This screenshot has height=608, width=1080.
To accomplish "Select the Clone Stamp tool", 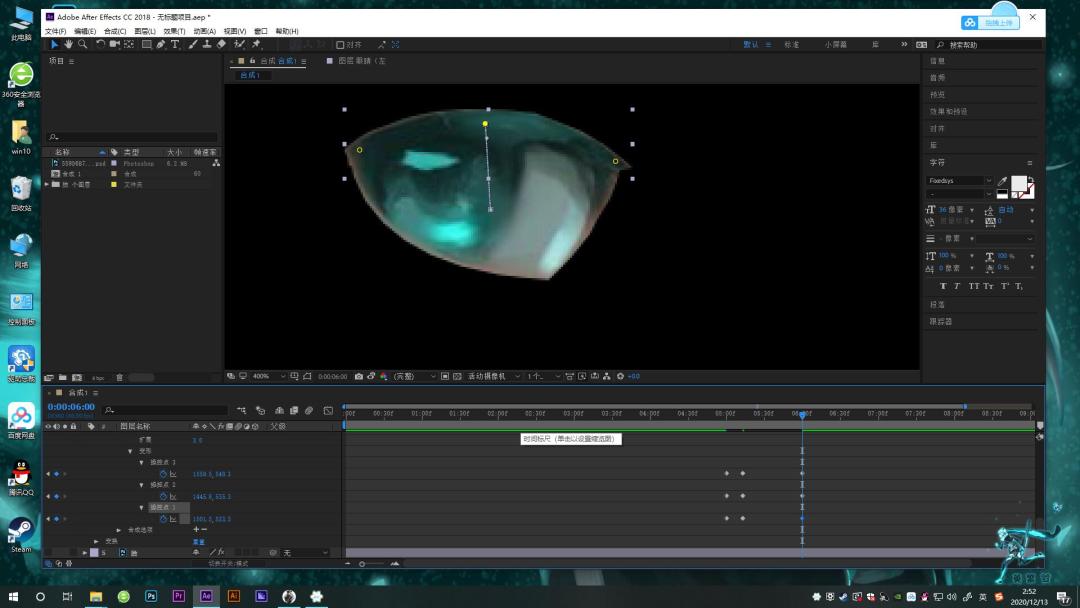I will tap(207, 44).
